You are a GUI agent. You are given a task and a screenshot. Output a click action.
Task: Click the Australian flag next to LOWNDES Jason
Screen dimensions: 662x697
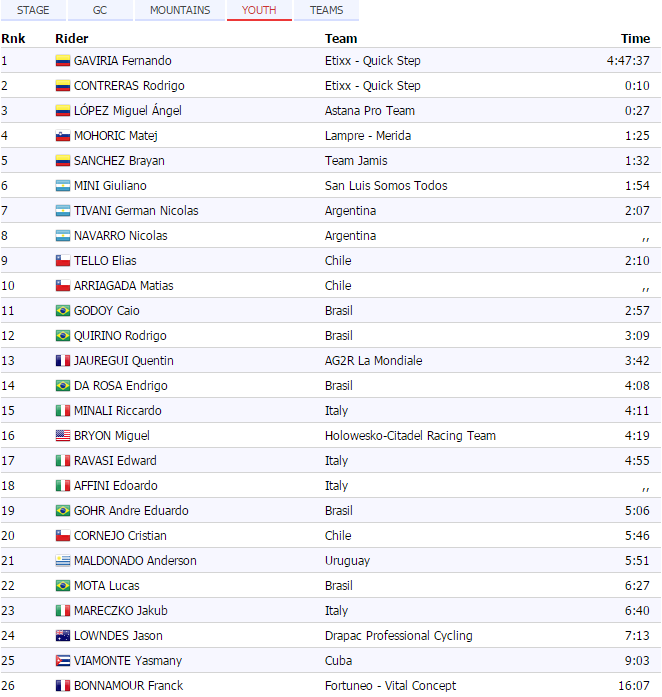click(62, 636)
